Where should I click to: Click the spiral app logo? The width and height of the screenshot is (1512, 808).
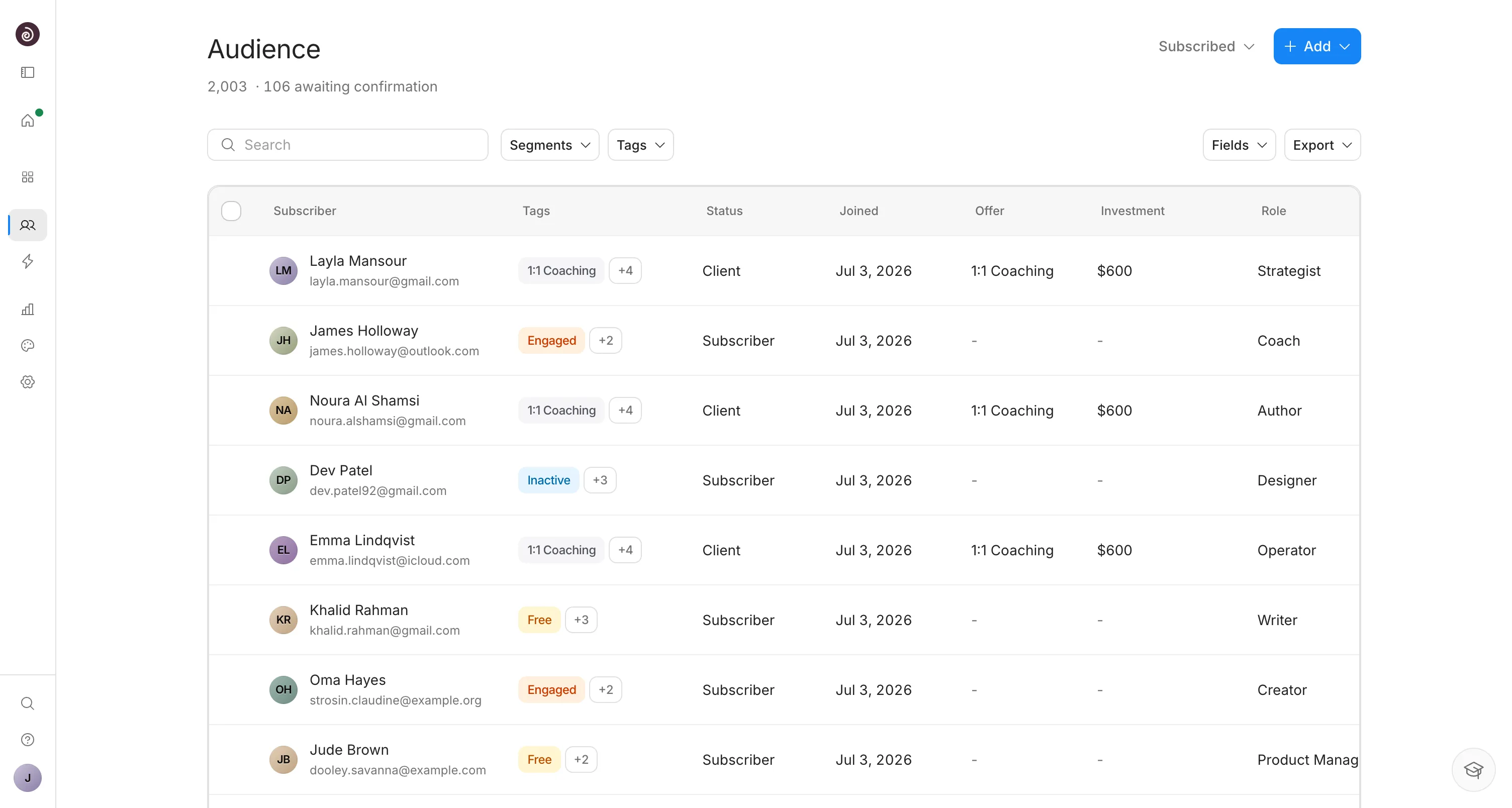28,34
